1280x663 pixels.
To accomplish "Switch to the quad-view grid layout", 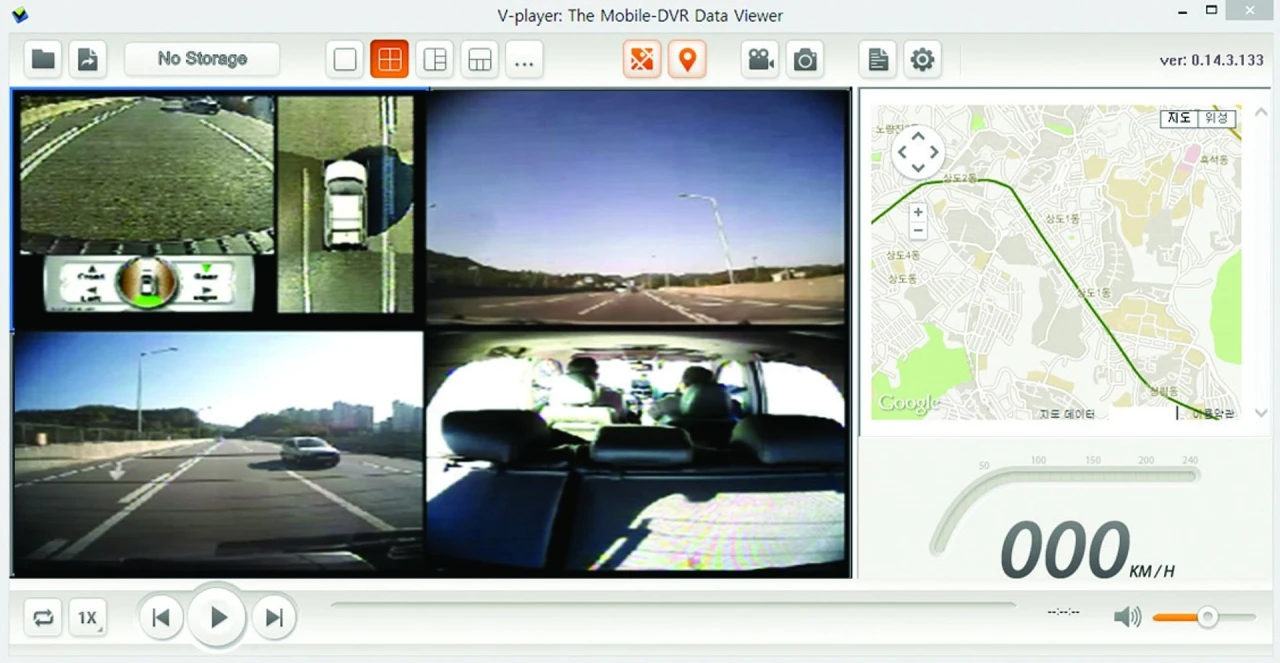I will click(390, 60).
